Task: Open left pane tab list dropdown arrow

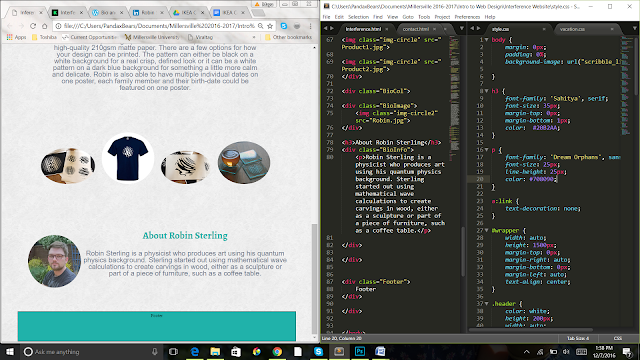Action: click(x=462, y=29)
